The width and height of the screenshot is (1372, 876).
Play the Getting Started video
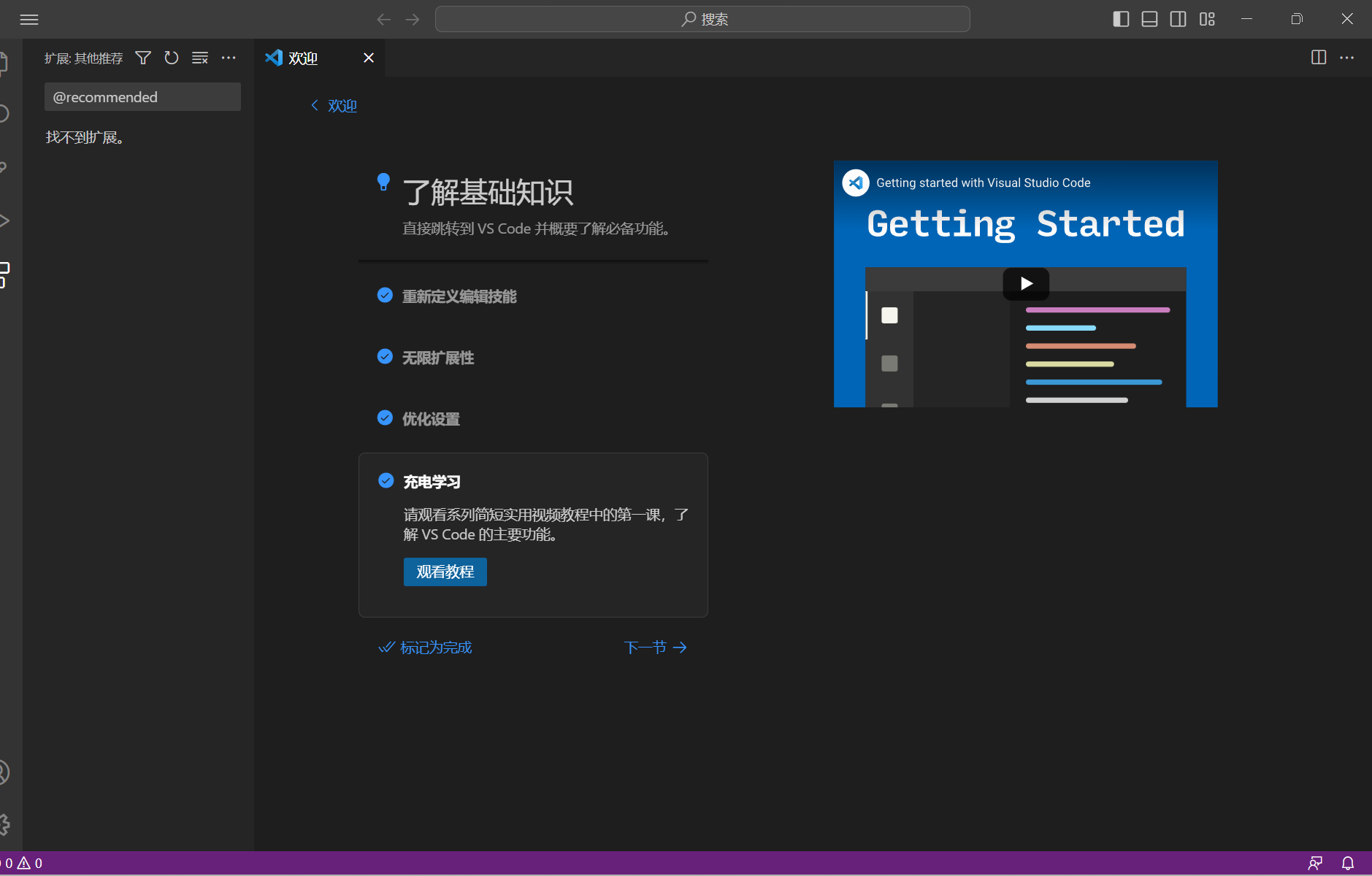click(1026, 284)
